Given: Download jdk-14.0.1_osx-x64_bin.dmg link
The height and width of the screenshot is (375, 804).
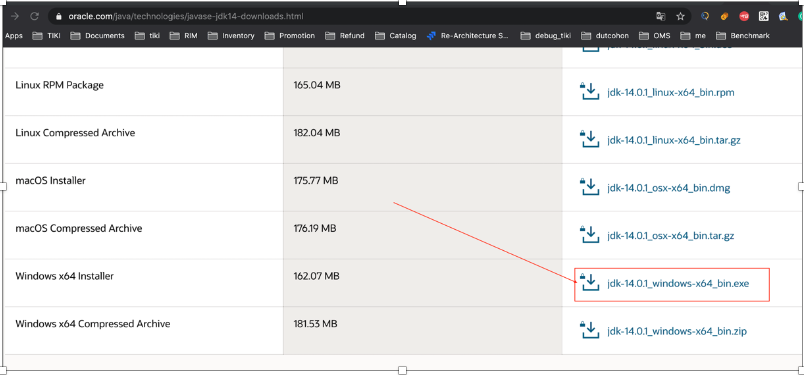Looking at the screenshot, I should pyautogui.click(x=669, y=188).
